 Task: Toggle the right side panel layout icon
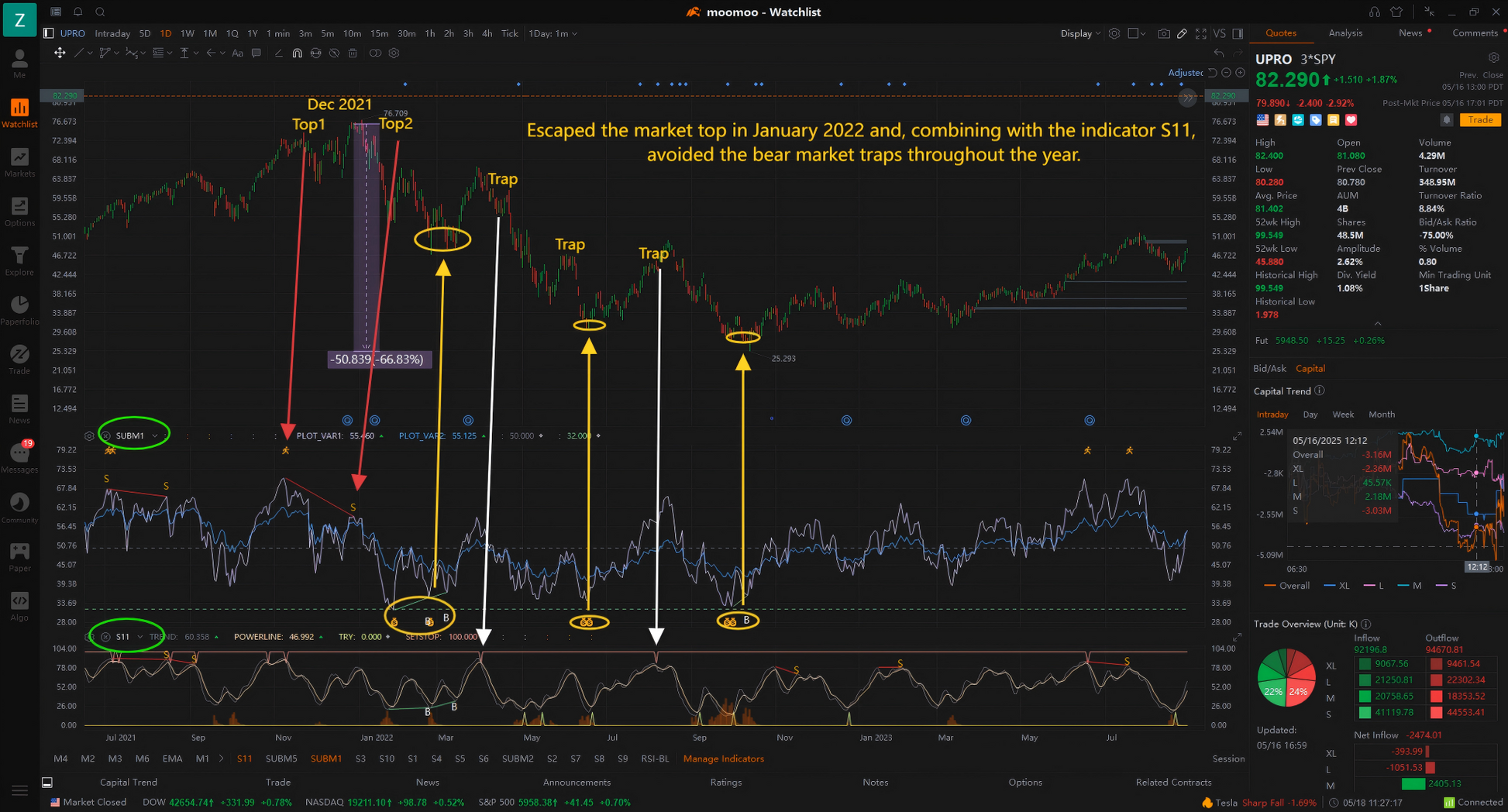point(1238,34)
